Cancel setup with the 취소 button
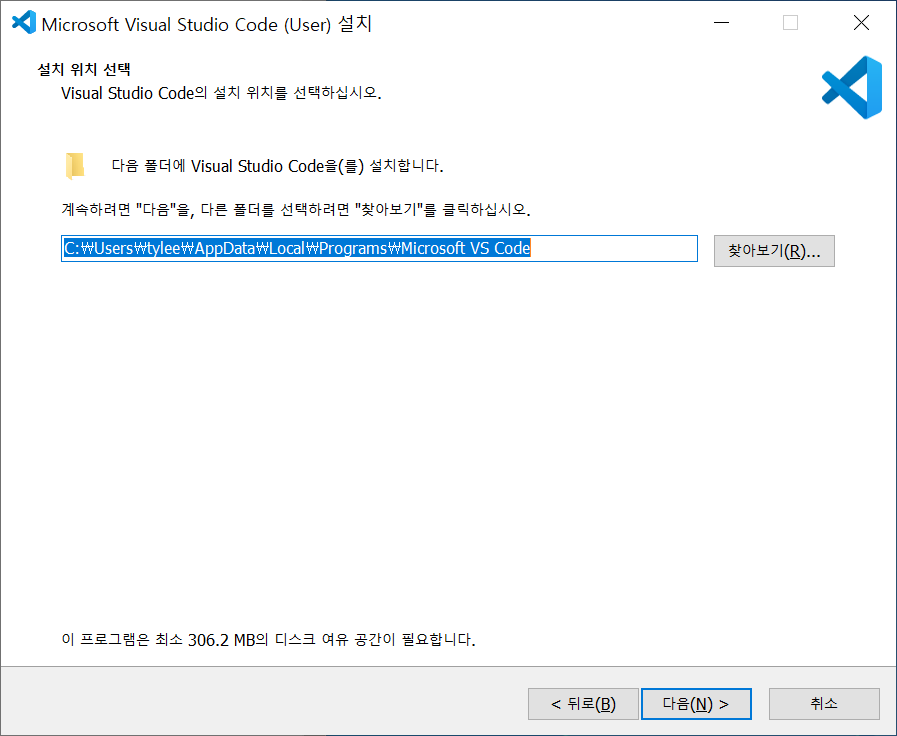The image size is (897, 736). pyautogui.click(x=824, y=703)
